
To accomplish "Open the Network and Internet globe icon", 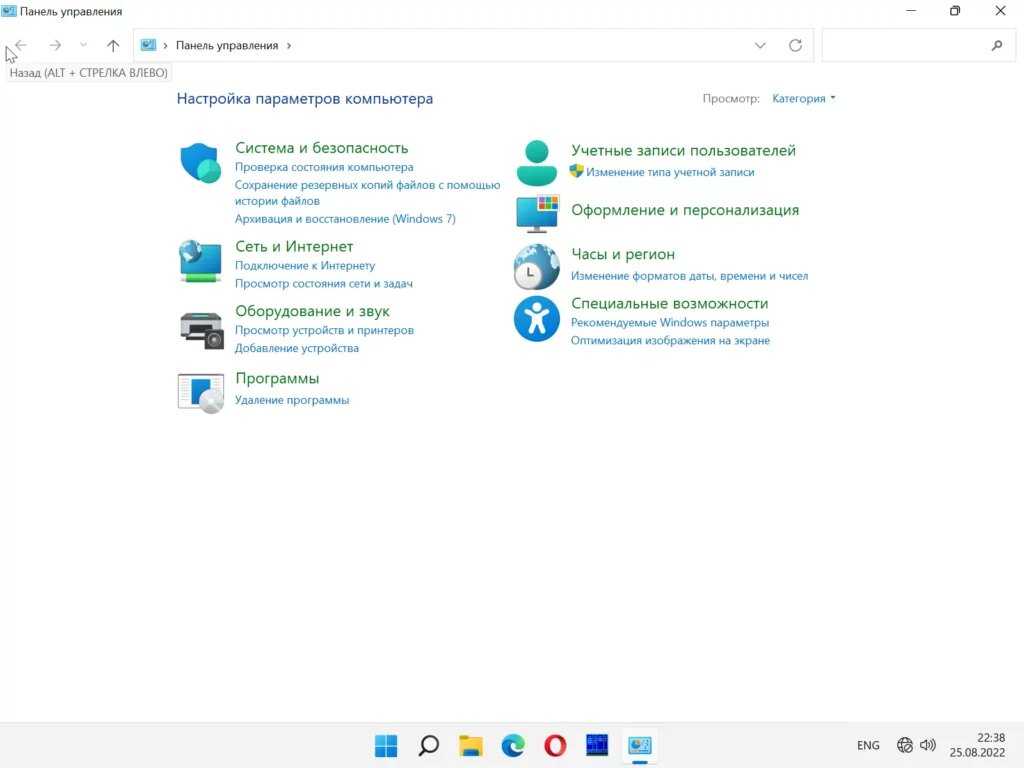I will [x=200, y=262].
